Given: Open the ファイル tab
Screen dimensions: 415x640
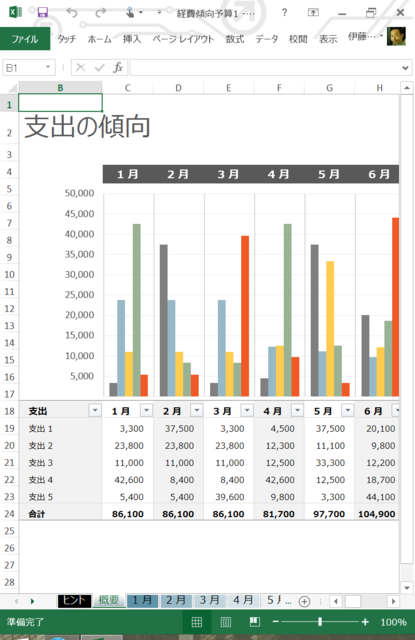Looking at the screenshot, I should [x=25, y=39].
